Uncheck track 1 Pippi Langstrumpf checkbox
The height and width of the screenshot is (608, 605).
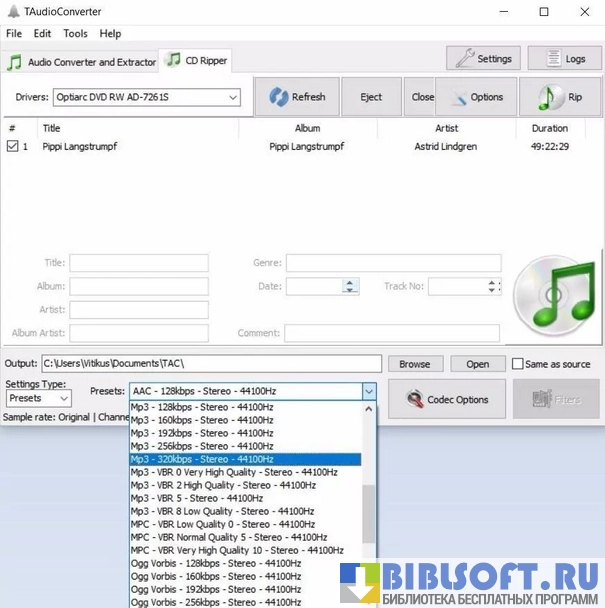click(x=13, y=146)
